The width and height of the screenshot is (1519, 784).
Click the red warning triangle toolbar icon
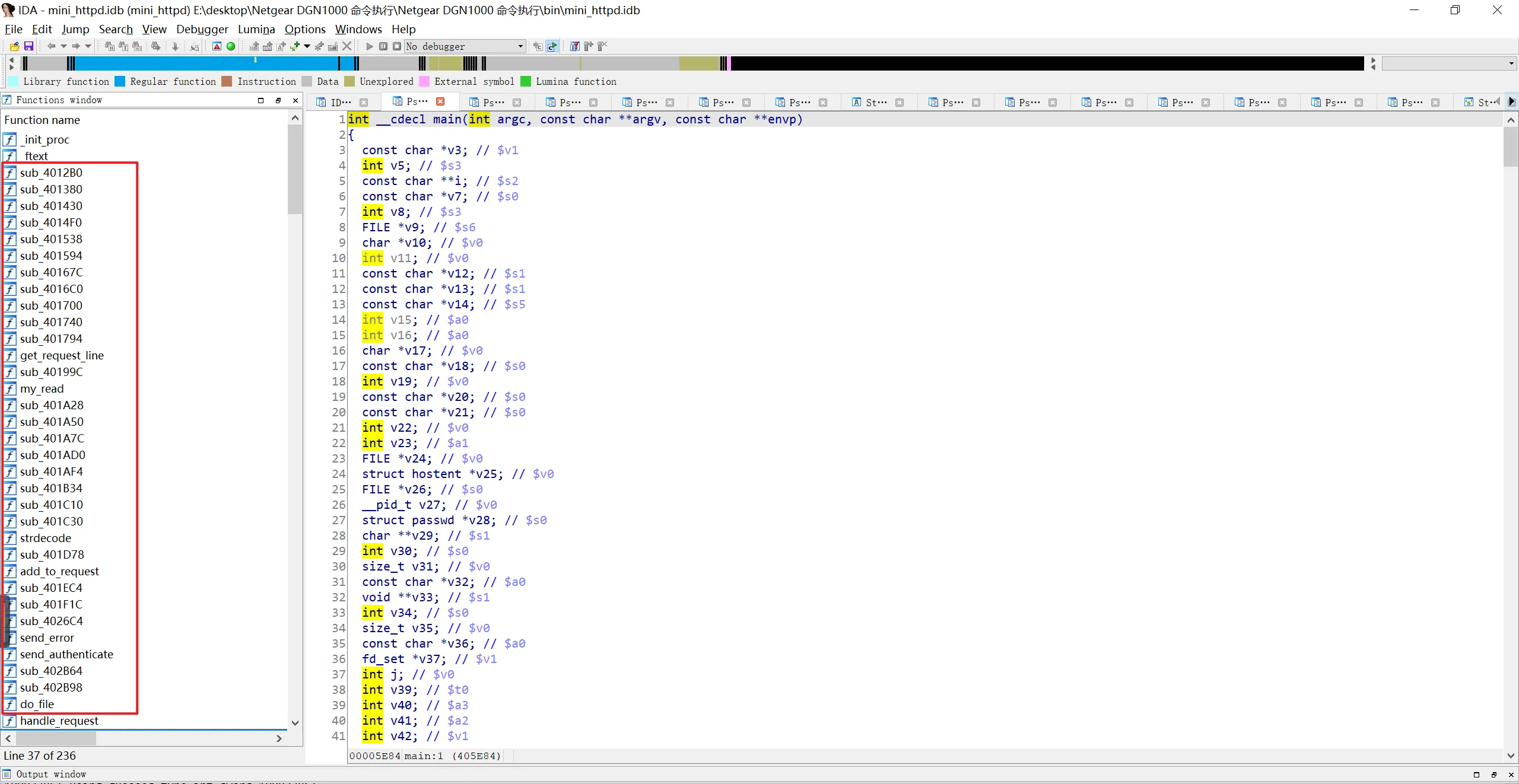point(217,46)
